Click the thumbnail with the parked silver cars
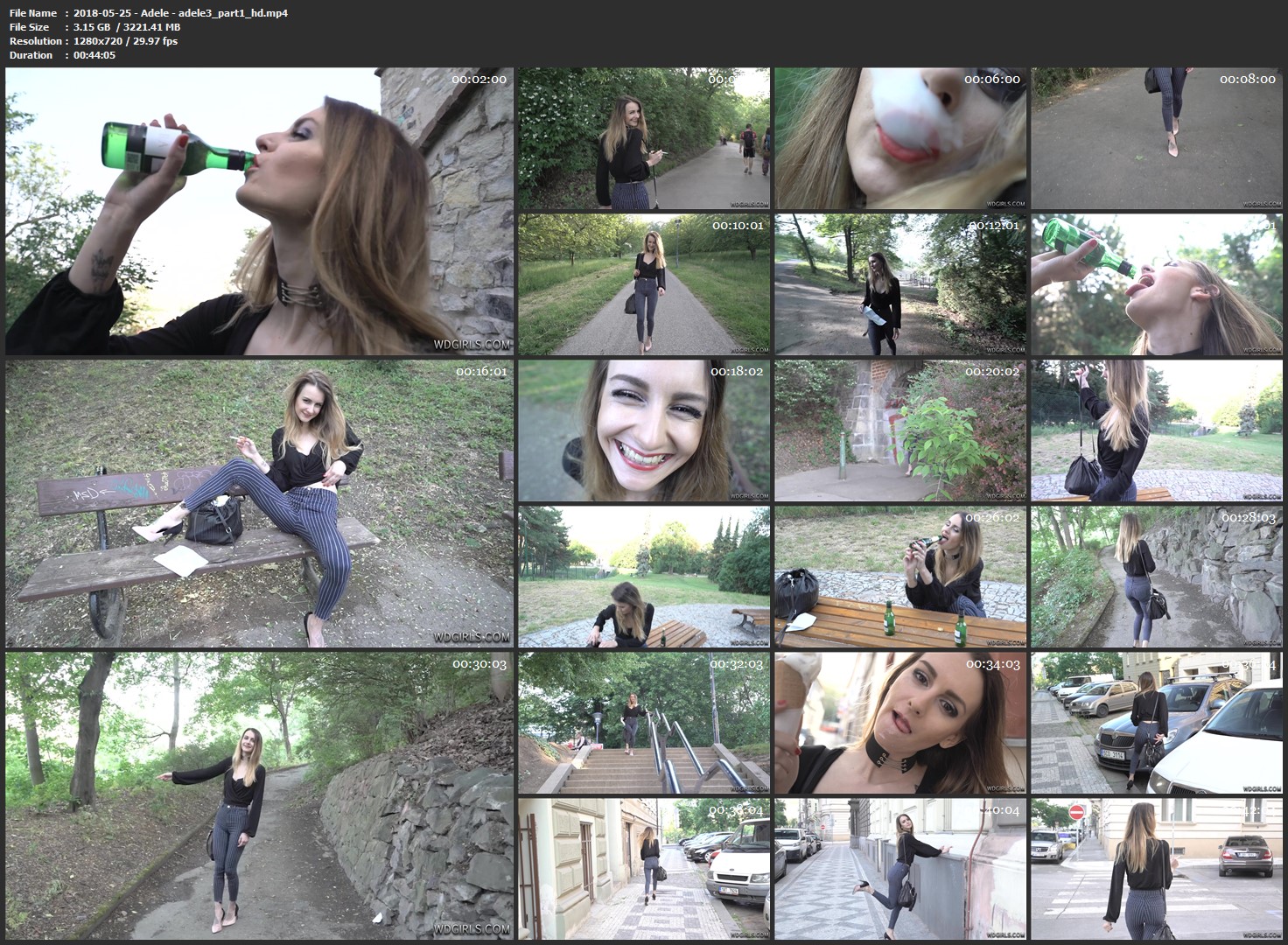 1156,723
